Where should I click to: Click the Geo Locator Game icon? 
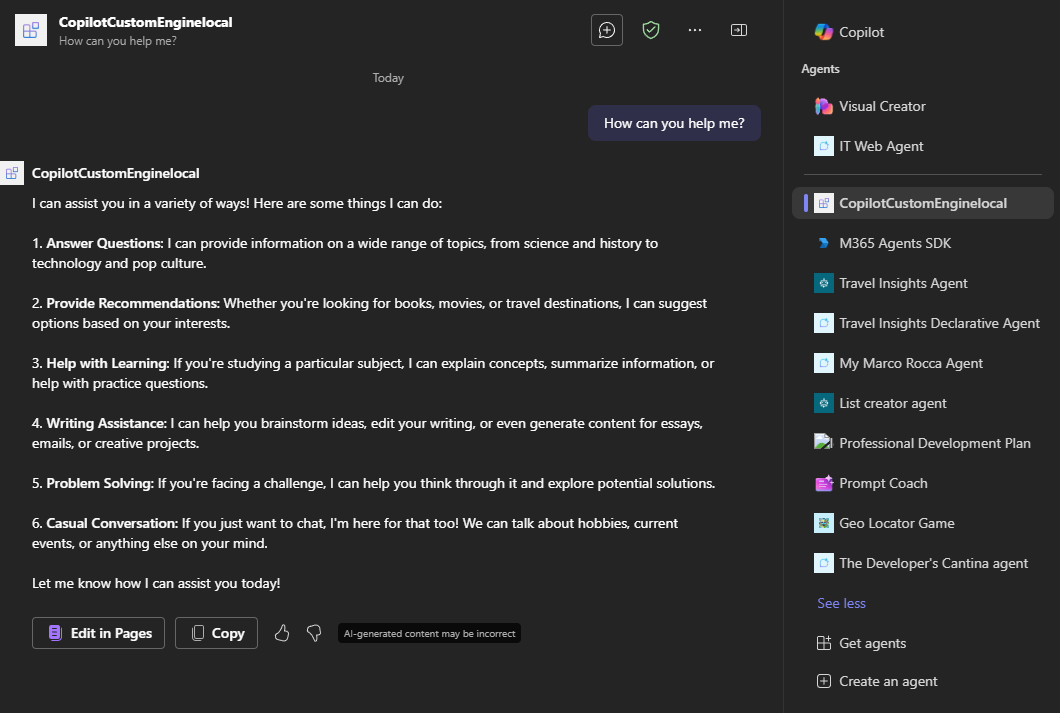pyautogui.click(x=823, y=523)
